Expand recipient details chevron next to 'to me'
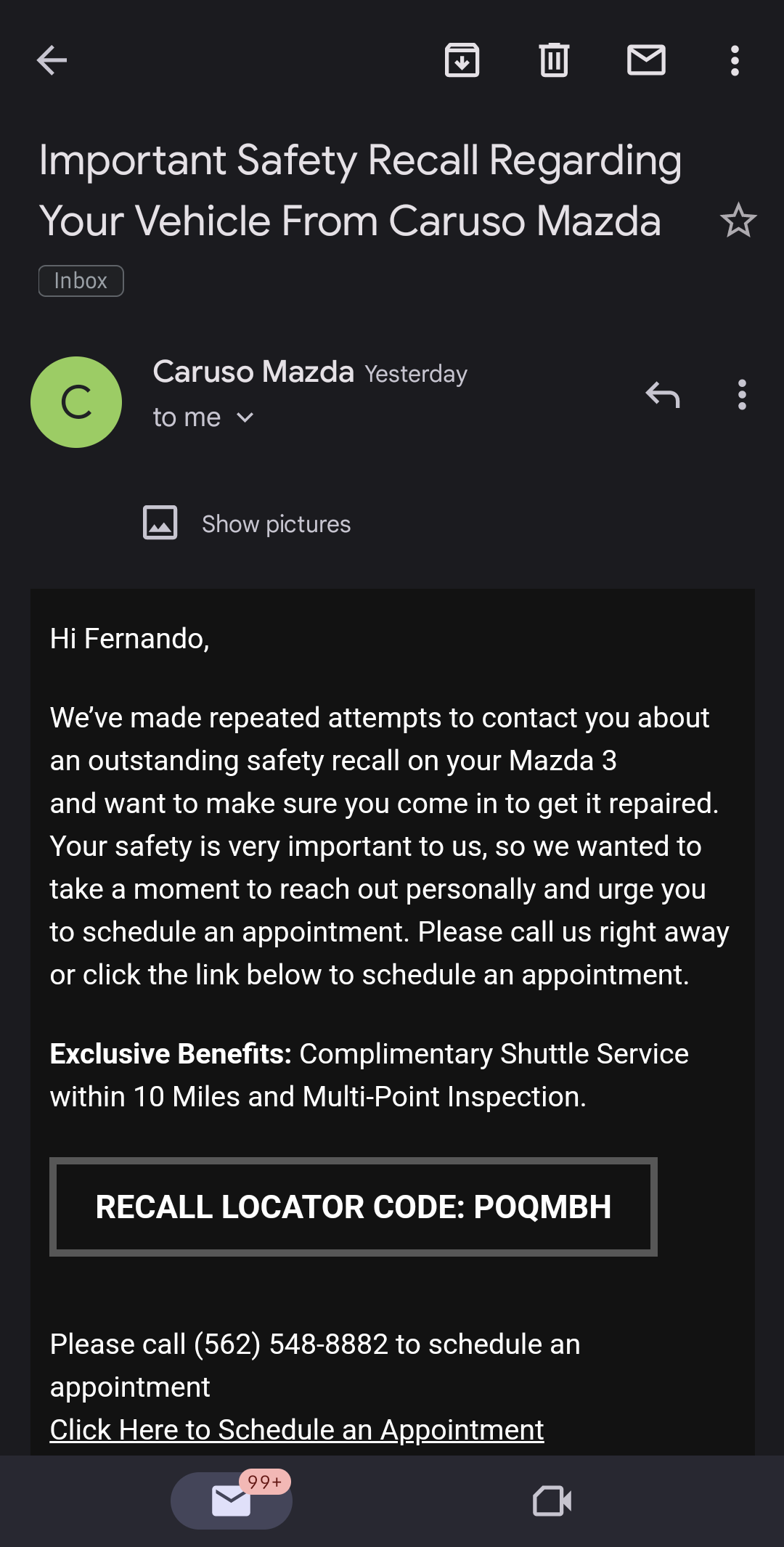This screenshot has height=1547, width=784. pos(245,417)
